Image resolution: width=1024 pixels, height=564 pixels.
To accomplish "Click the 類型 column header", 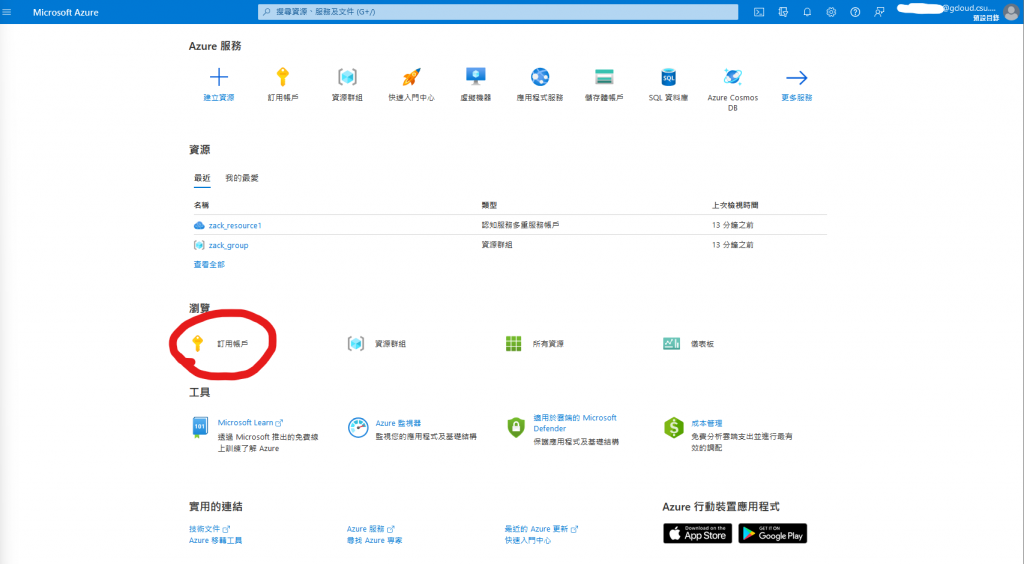I will click(x=489, y=205).
